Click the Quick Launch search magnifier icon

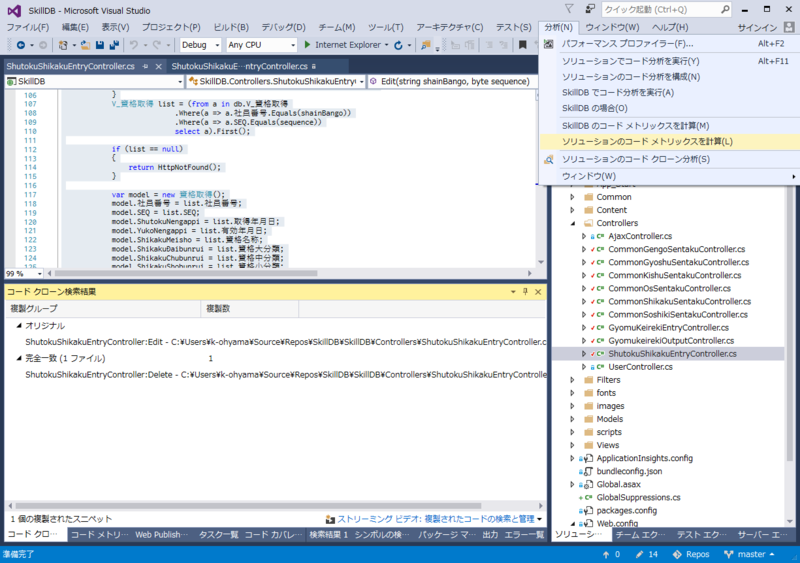pos(725,9)
